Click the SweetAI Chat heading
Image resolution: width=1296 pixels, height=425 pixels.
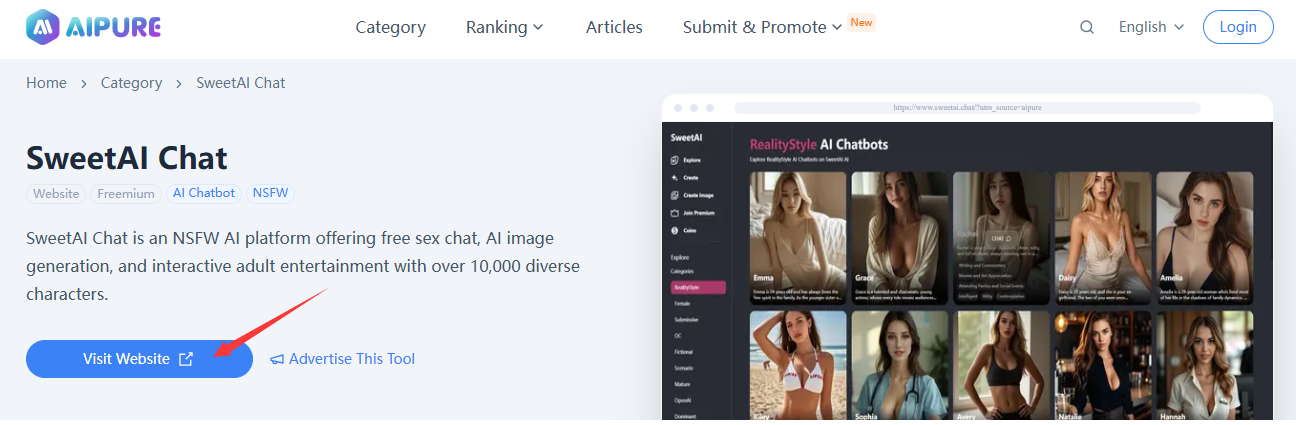pos(127,158)
